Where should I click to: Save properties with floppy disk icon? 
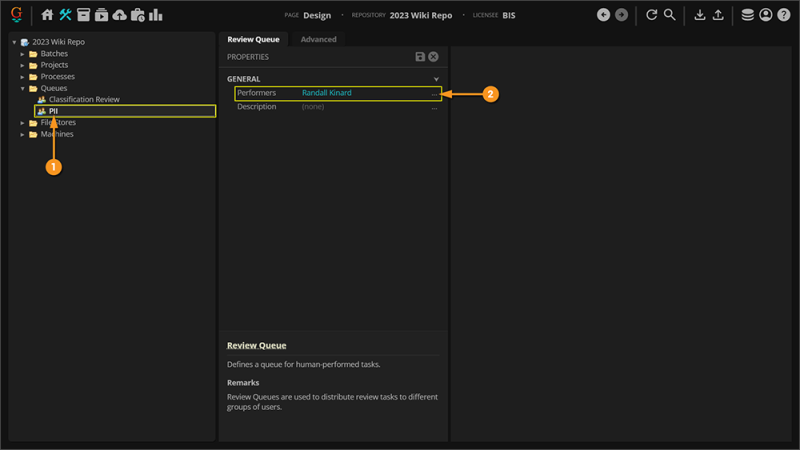420,57
